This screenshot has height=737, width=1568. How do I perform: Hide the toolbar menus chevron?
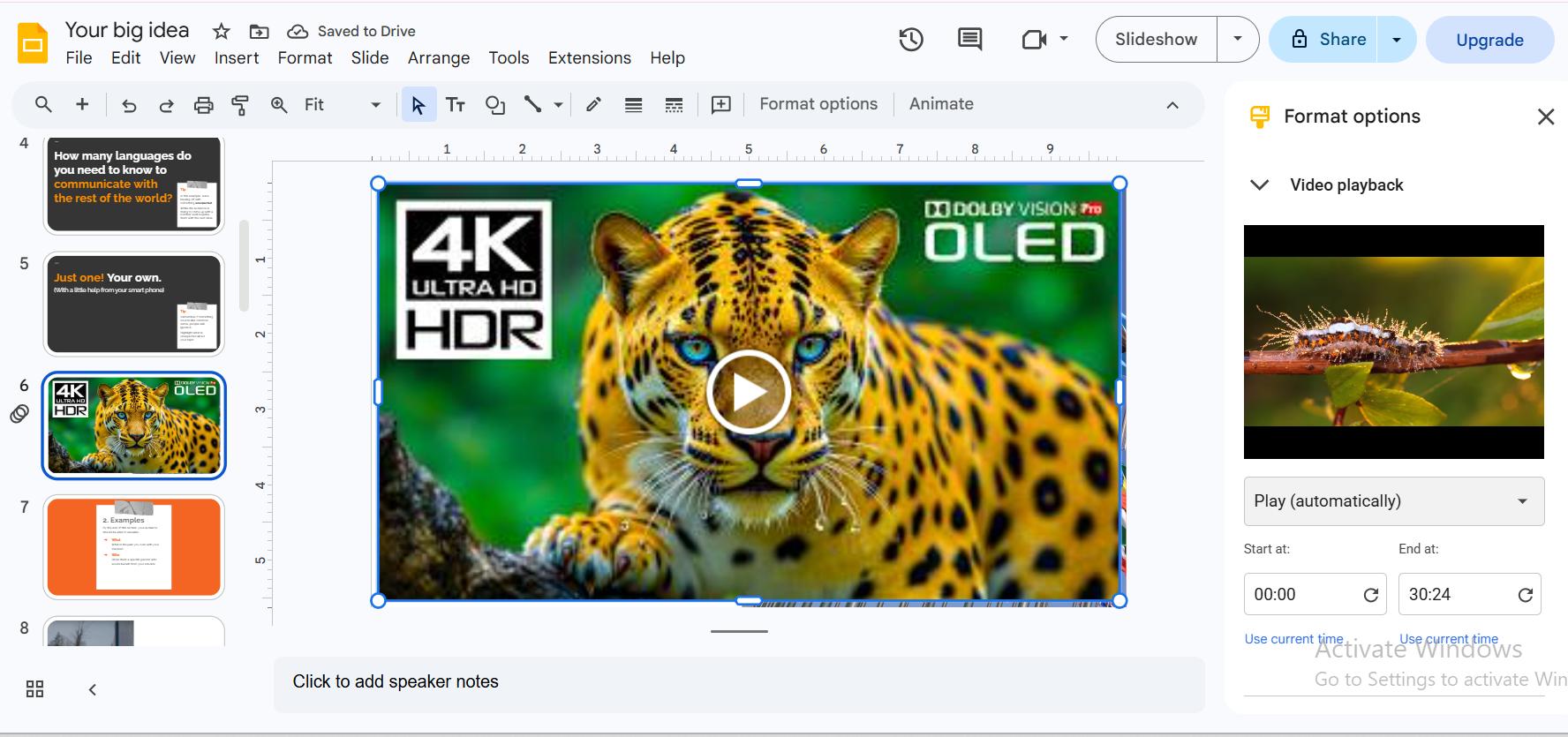point(1172,105)
